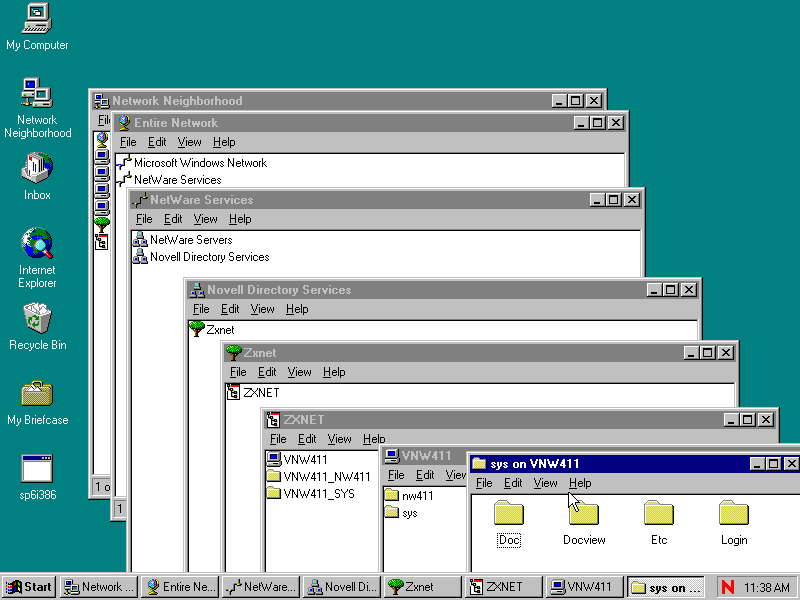Select Zxnet tree in Novell Directory Services
The height and width of the screenshot is (600, 800).
tap(211, 330)
